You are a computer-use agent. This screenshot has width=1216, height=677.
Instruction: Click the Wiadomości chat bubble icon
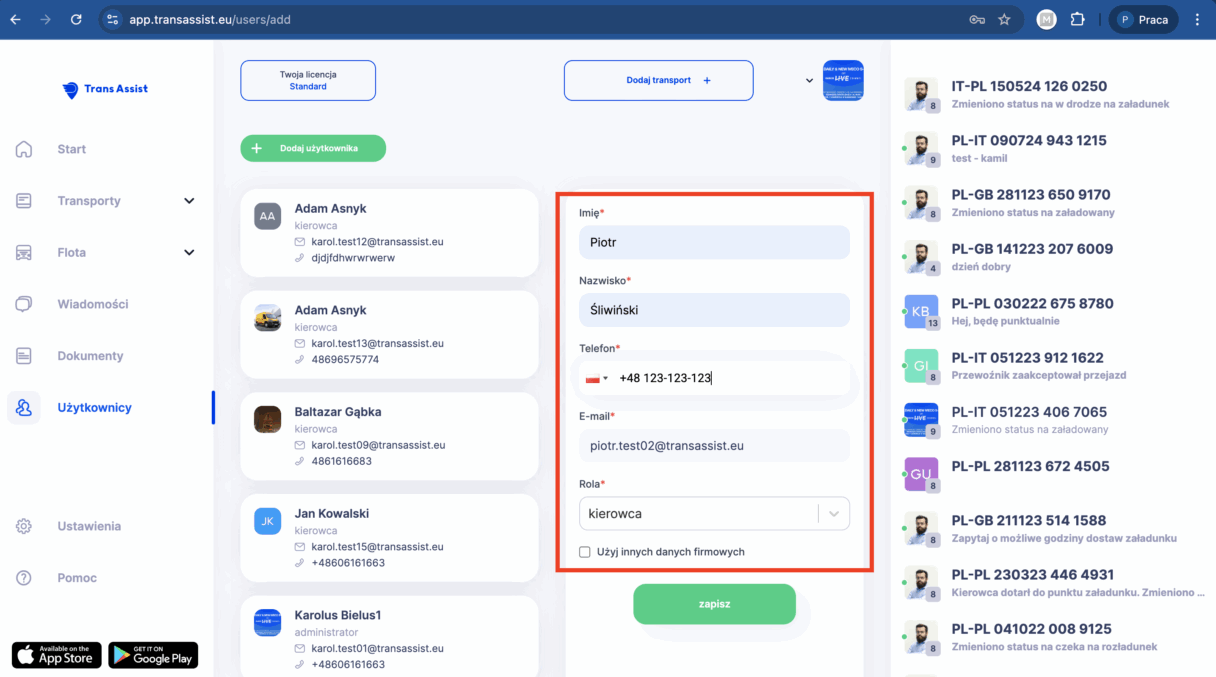24,304
